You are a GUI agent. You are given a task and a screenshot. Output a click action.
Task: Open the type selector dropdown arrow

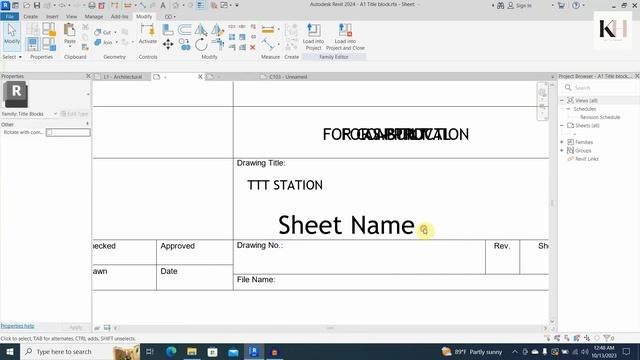88,94
